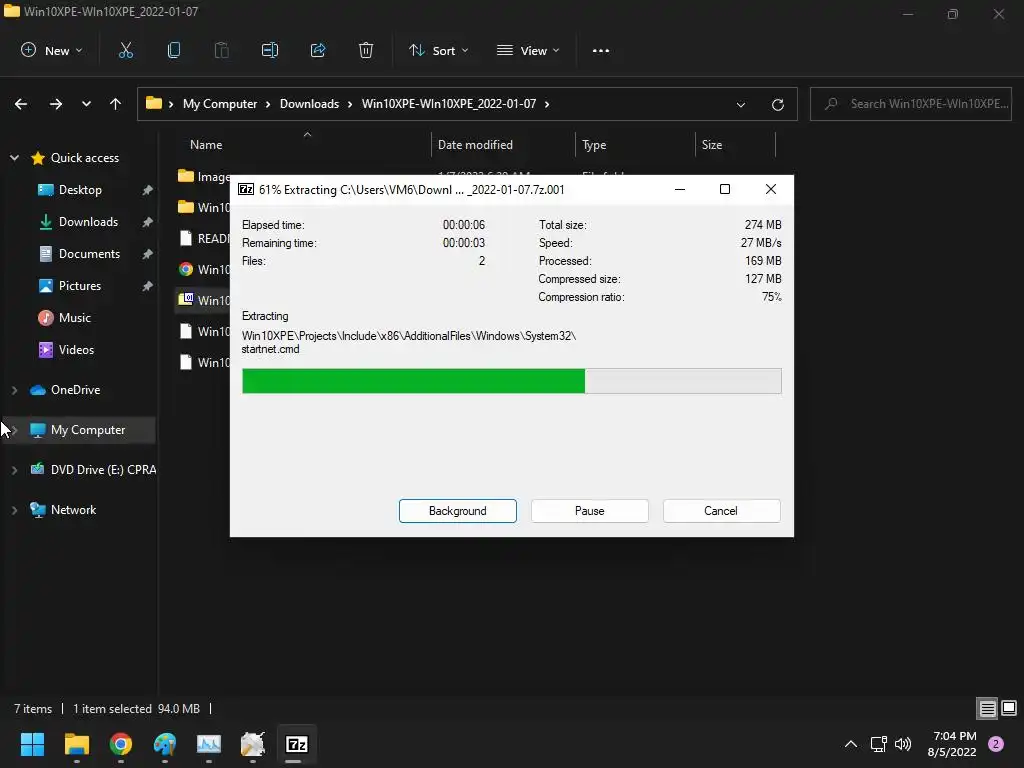The width and height of the screenshot is (1024, 768).
Task: Go forward with the right arrow
Action: tap(56, 104)
